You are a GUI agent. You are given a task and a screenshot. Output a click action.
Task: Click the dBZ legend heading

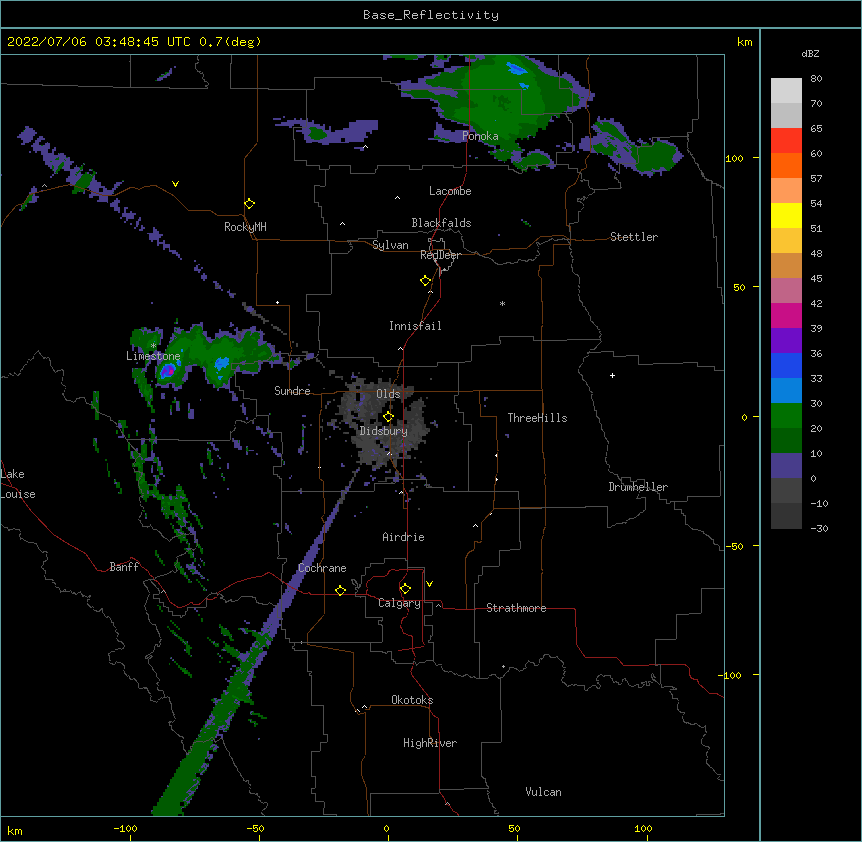(810, 53)
